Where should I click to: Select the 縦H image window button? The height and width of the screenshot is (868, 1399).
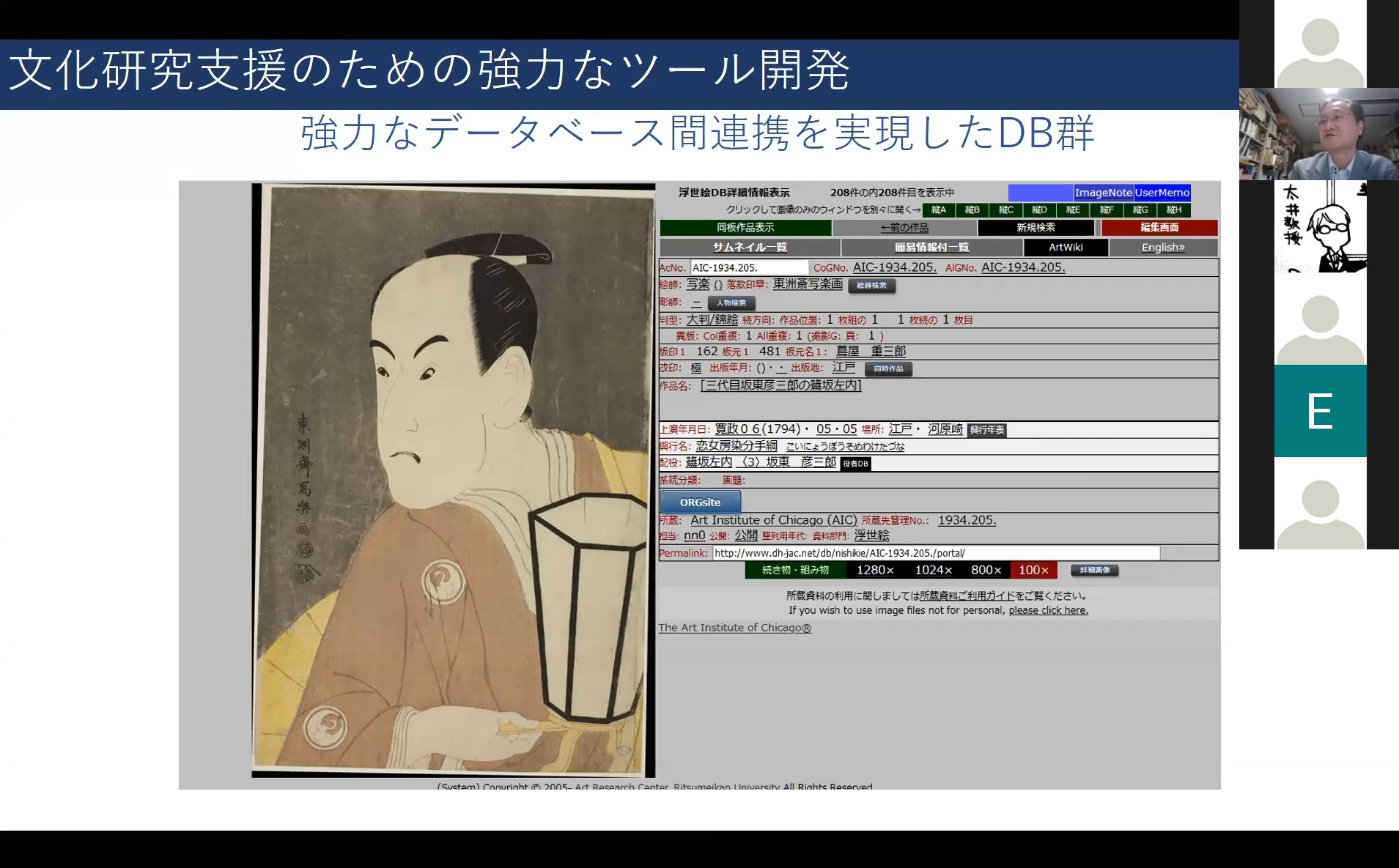(x=1174, y=210)
